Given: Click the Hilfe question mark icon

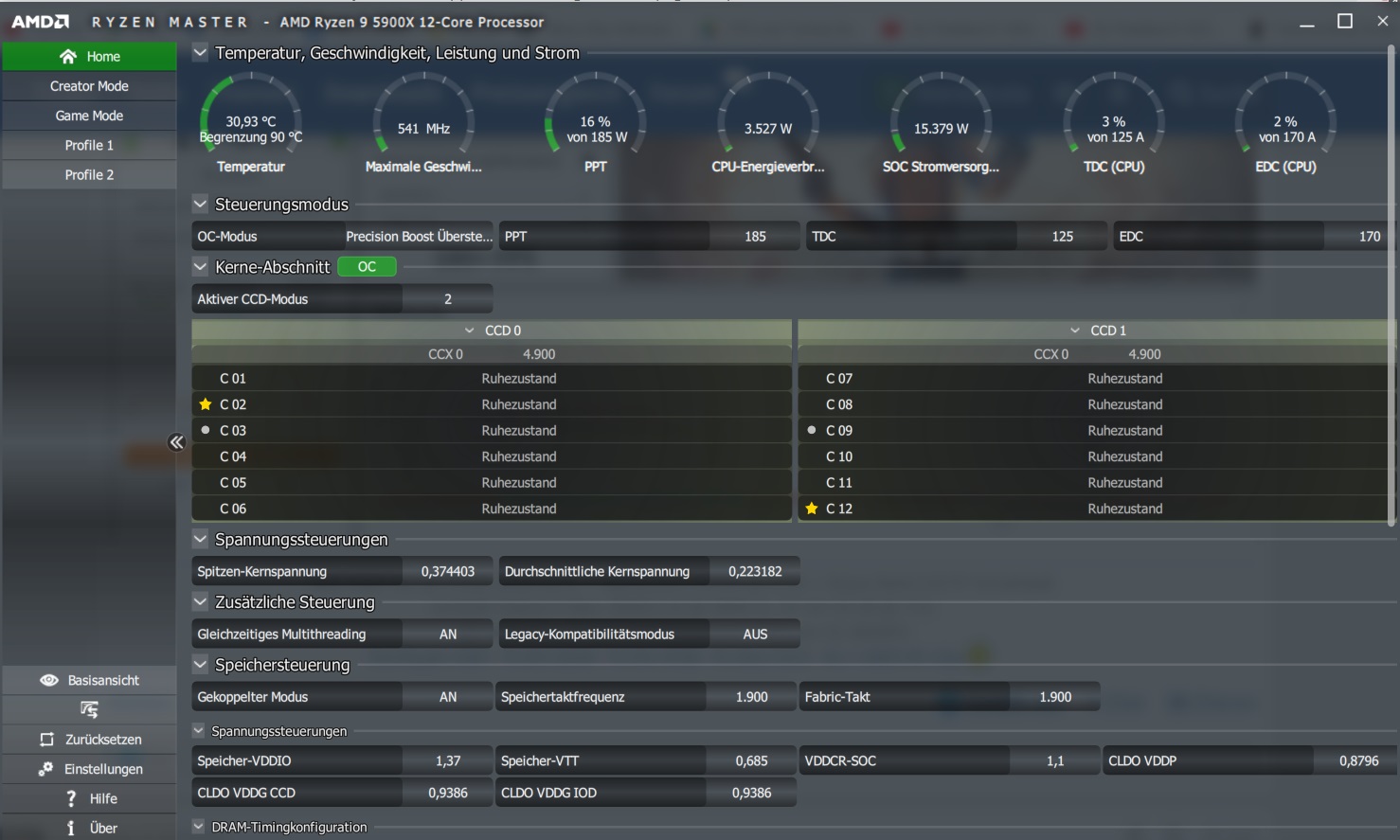Looking at the screenshot, I should click(71, 798).
